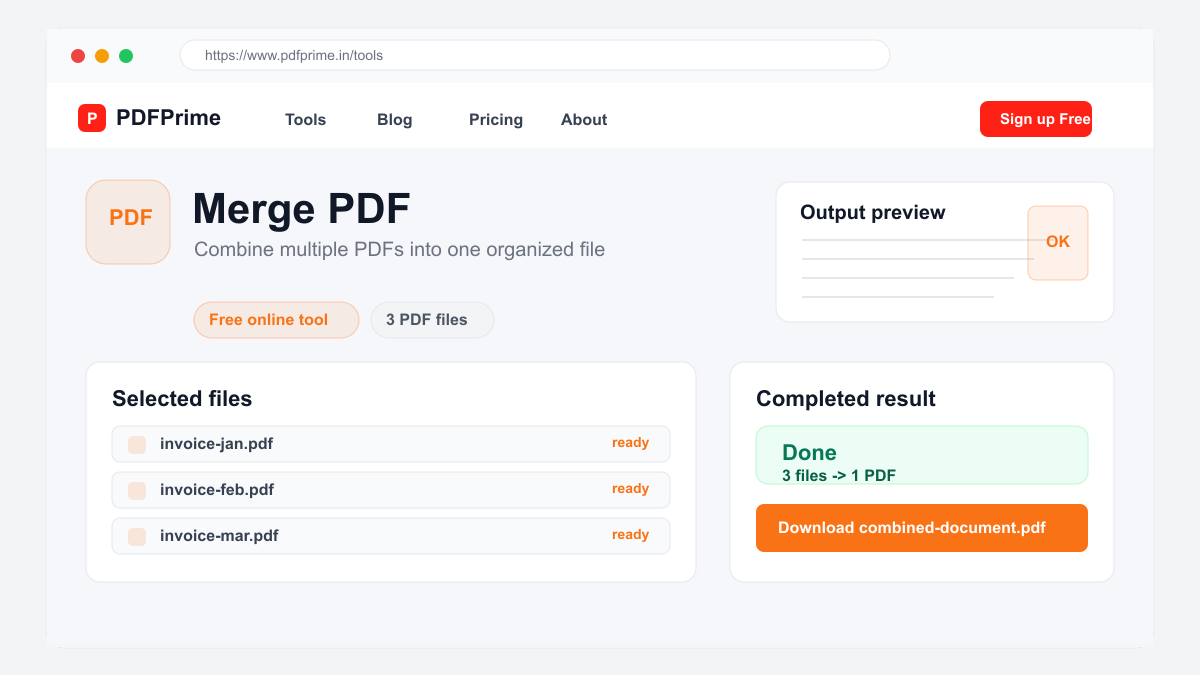Image resolution: width=1200 pixels, height=675 pixels.
Task: Click the large PDF tool icon
Action: coord(128,222)
